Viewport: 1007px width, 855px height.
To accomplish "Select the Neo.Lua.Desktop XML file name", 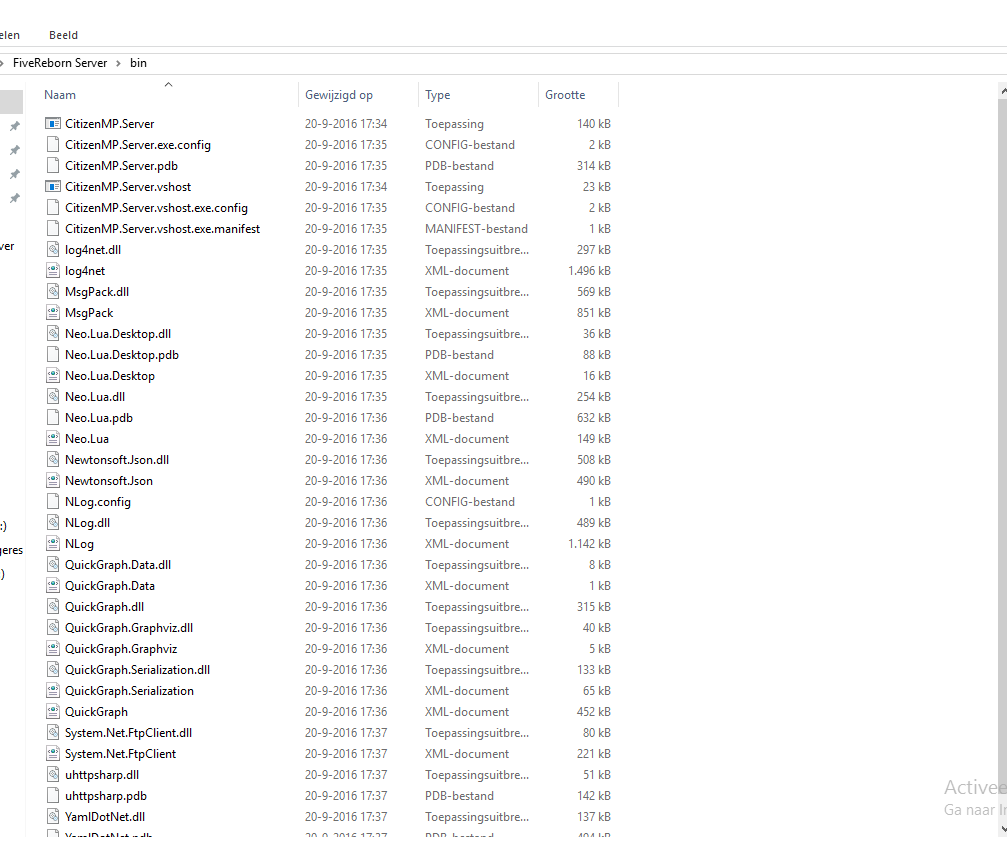I will (110, 376).
